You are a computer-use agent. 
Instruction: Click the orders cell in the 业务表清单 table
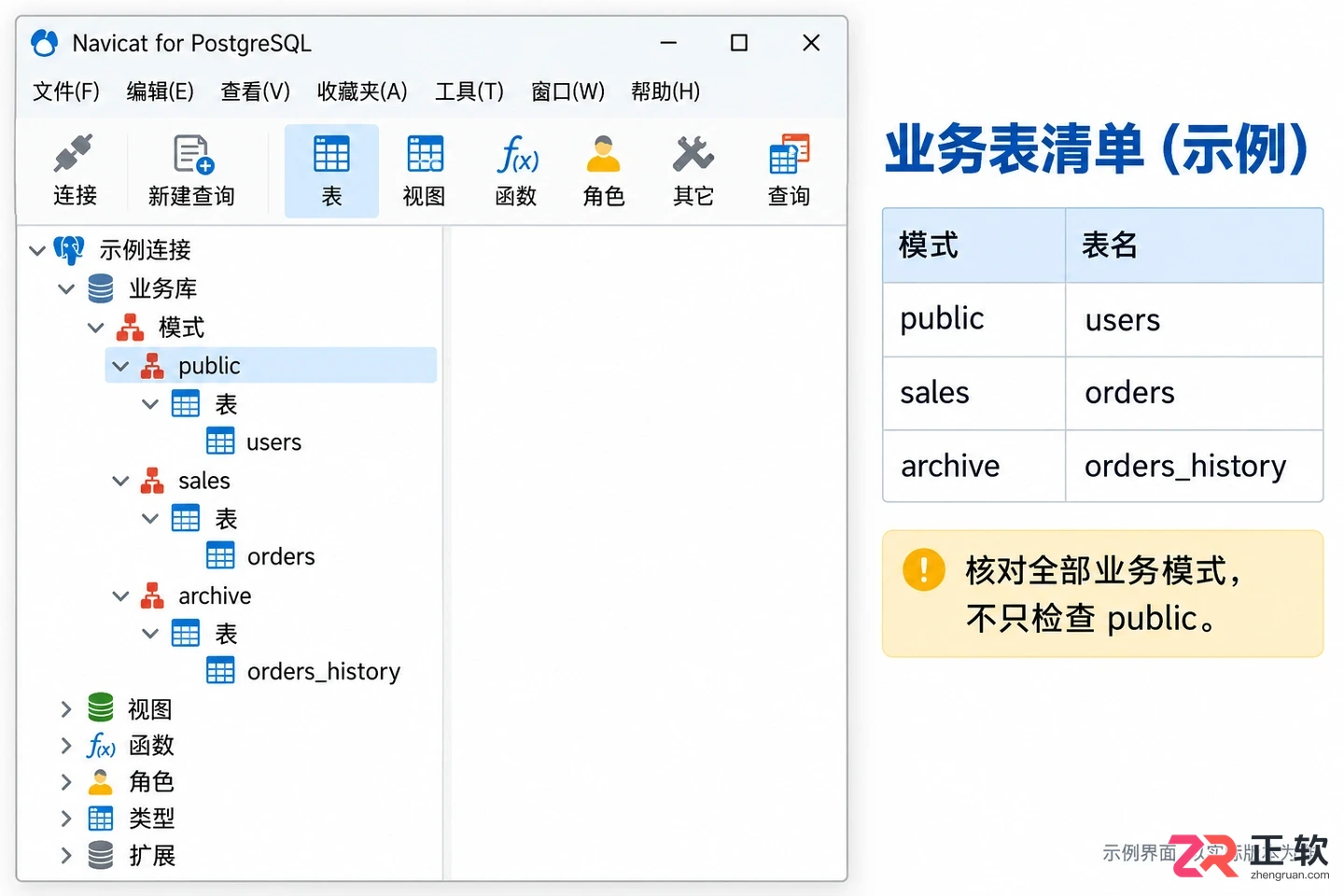click(x=1195, y=393)
